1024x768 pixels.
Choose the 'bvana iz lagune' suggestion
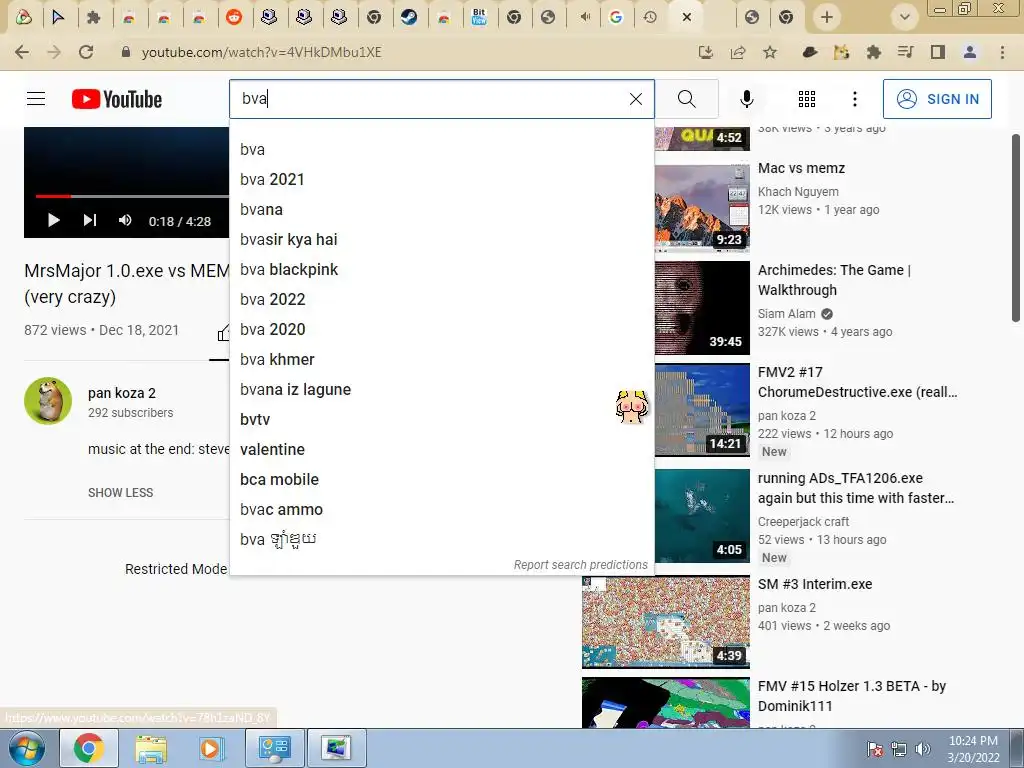441,389
